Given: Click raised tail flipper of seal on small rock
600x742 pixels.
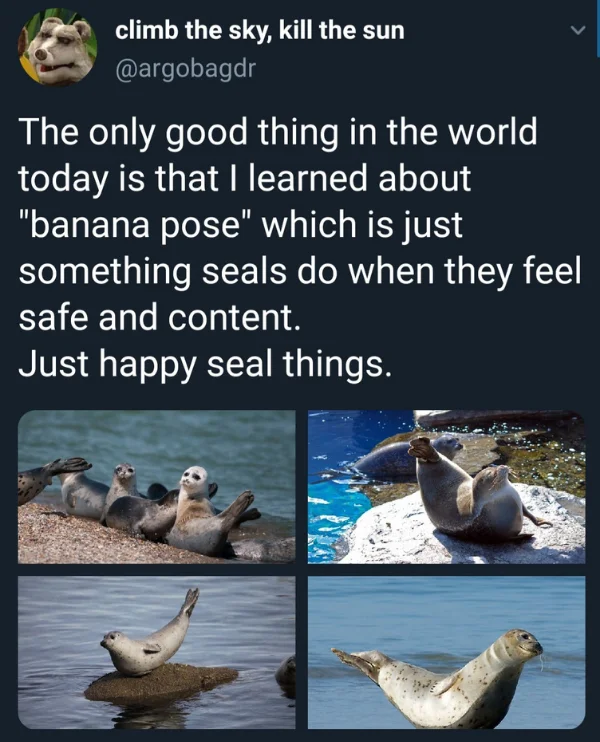Looking at the screenshot, I should (x=191, y=602).
